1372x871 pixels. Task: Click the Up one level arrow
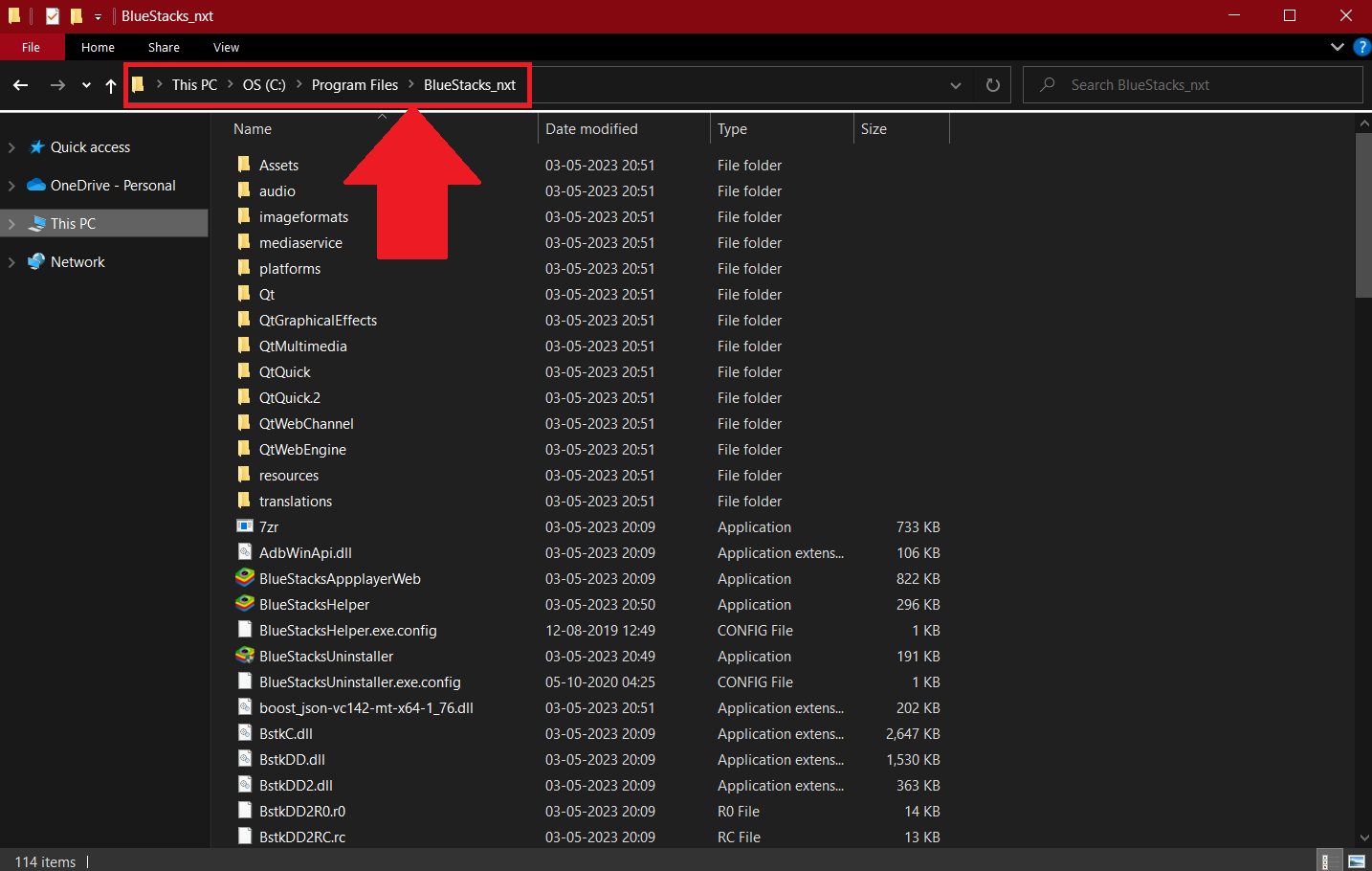click(x=111, y=85)
